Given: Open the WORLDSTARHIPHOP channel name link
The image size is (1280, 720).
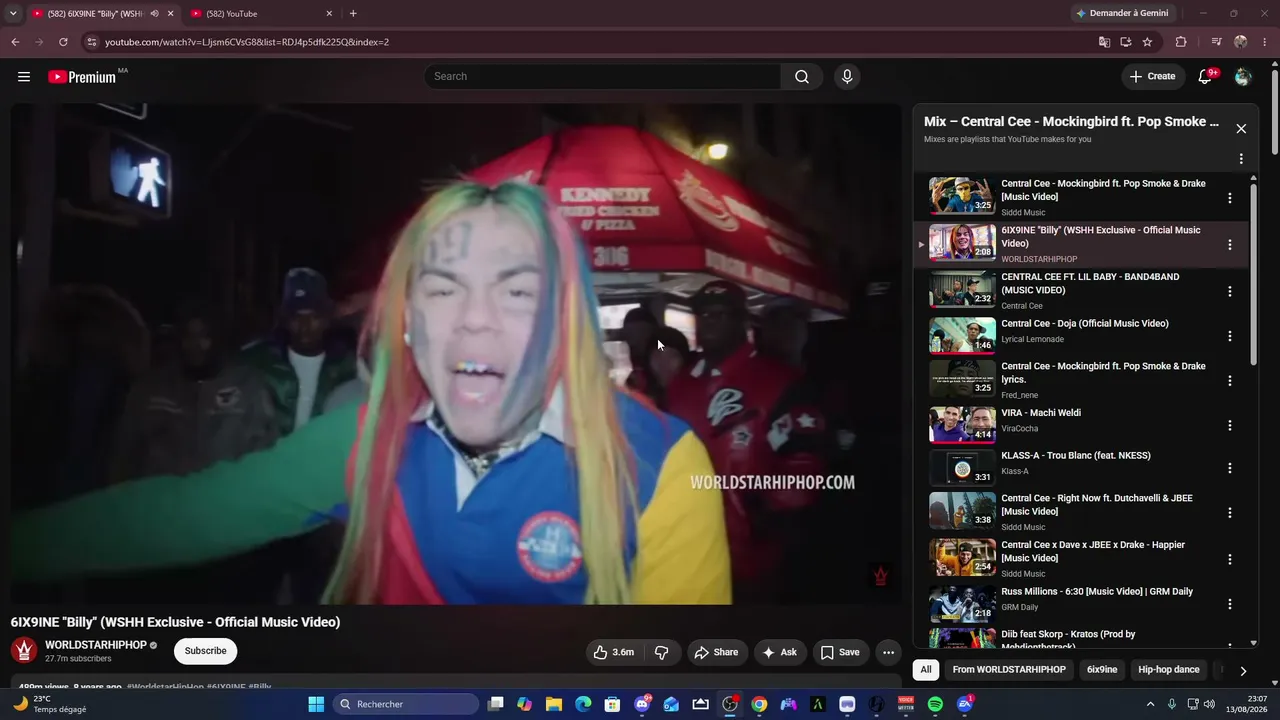Looking at the screenshot, I should click(x=96, y=645).
